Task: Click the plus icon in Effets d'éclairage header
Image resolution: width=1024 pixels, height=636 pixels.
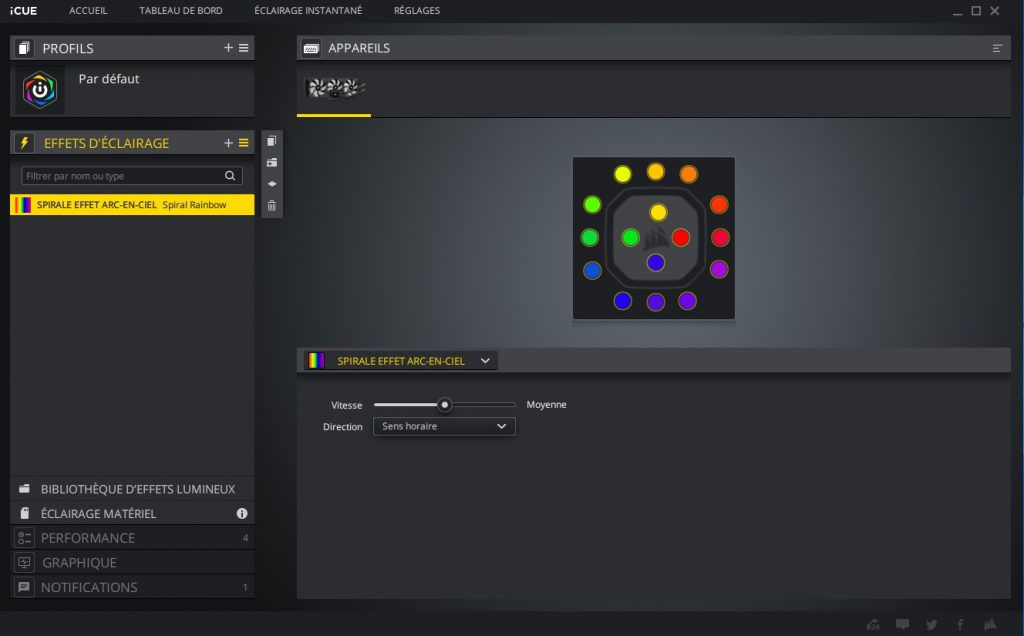Action: coord(228,143)
